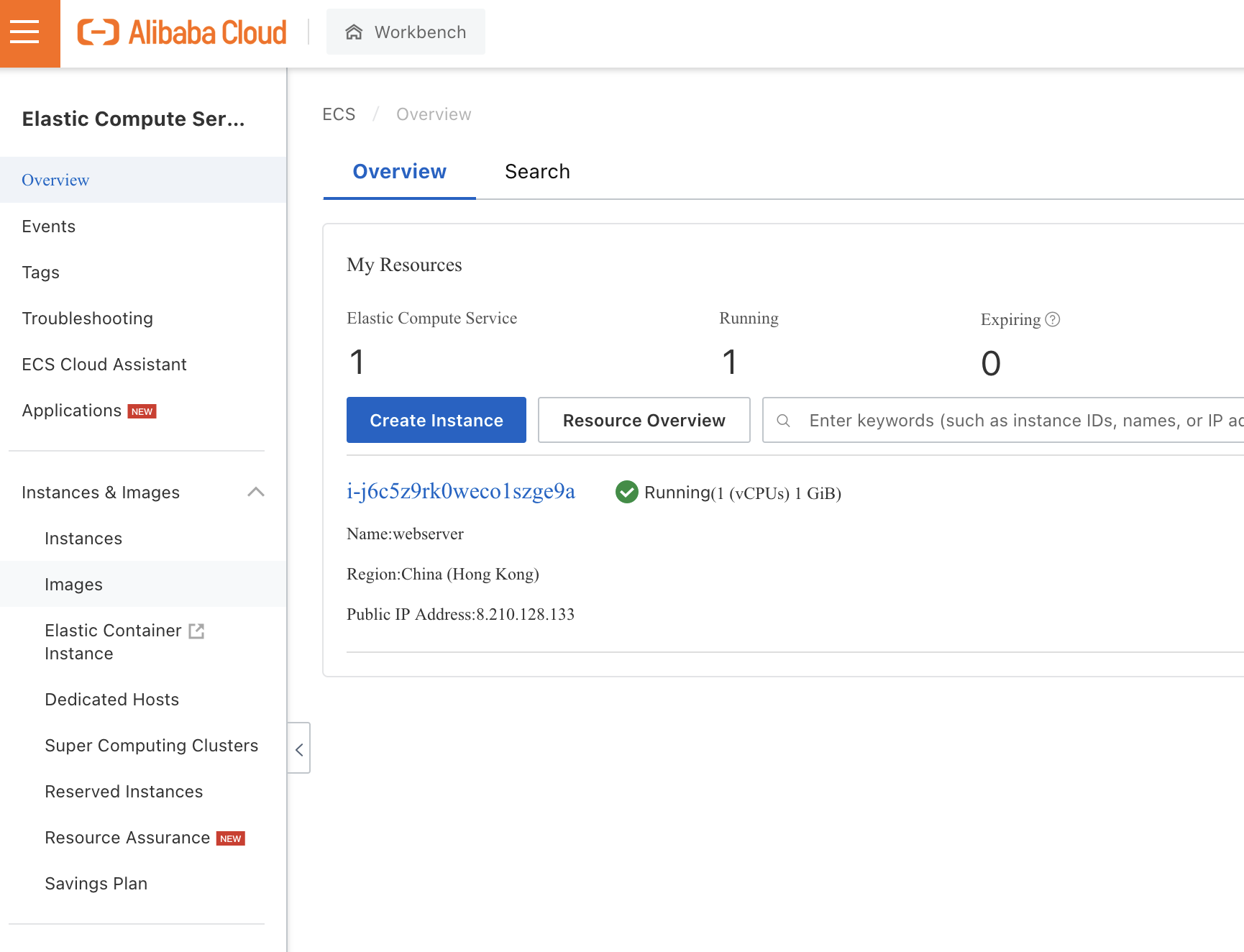Click the Alibaba Cloud logo
This screenshot has height=952, width=1244.
pyautogui.click(x=182, y=32)
